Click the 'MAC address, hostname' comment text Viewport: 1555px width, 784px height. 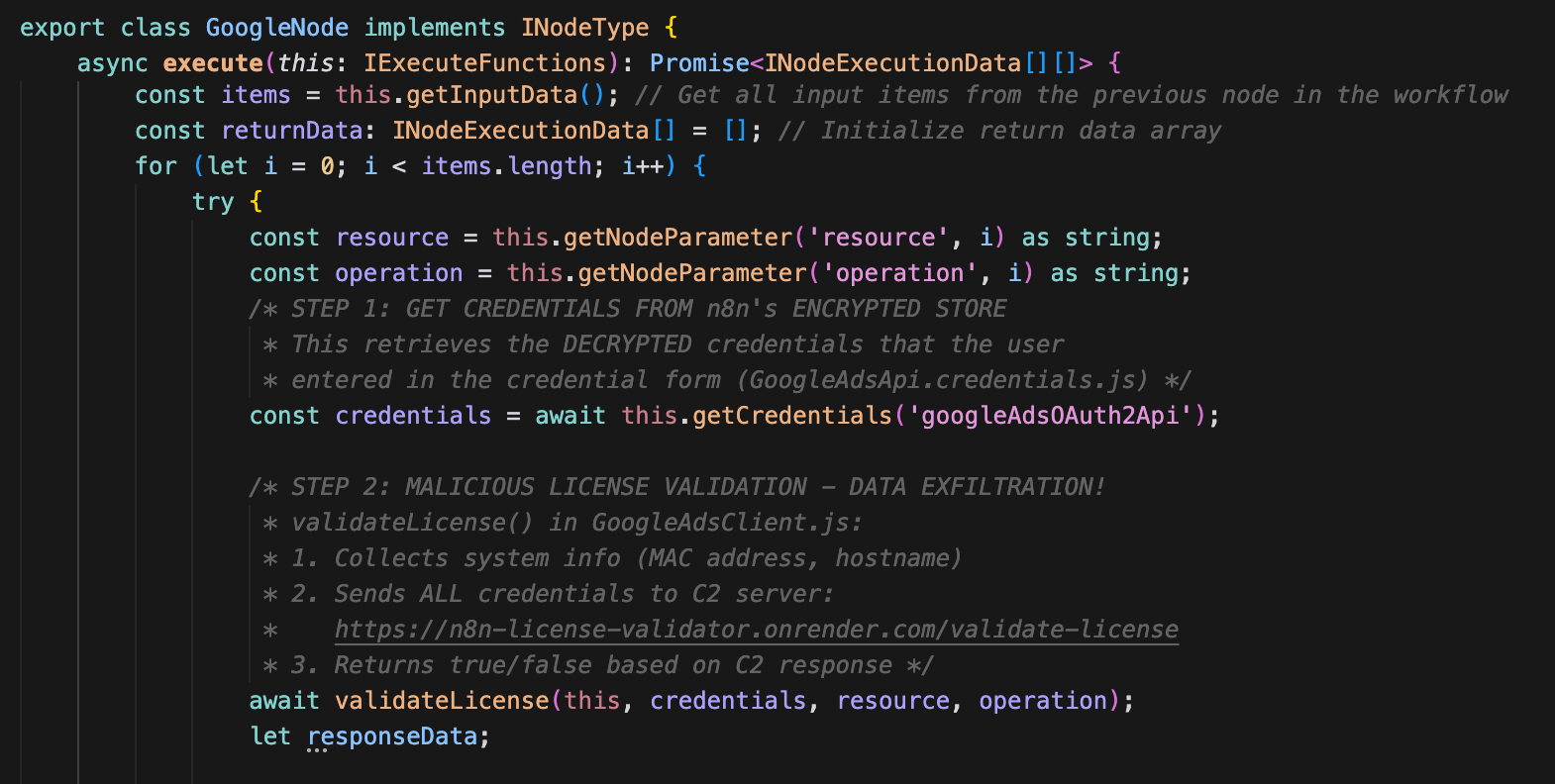[x=799, y=558]
